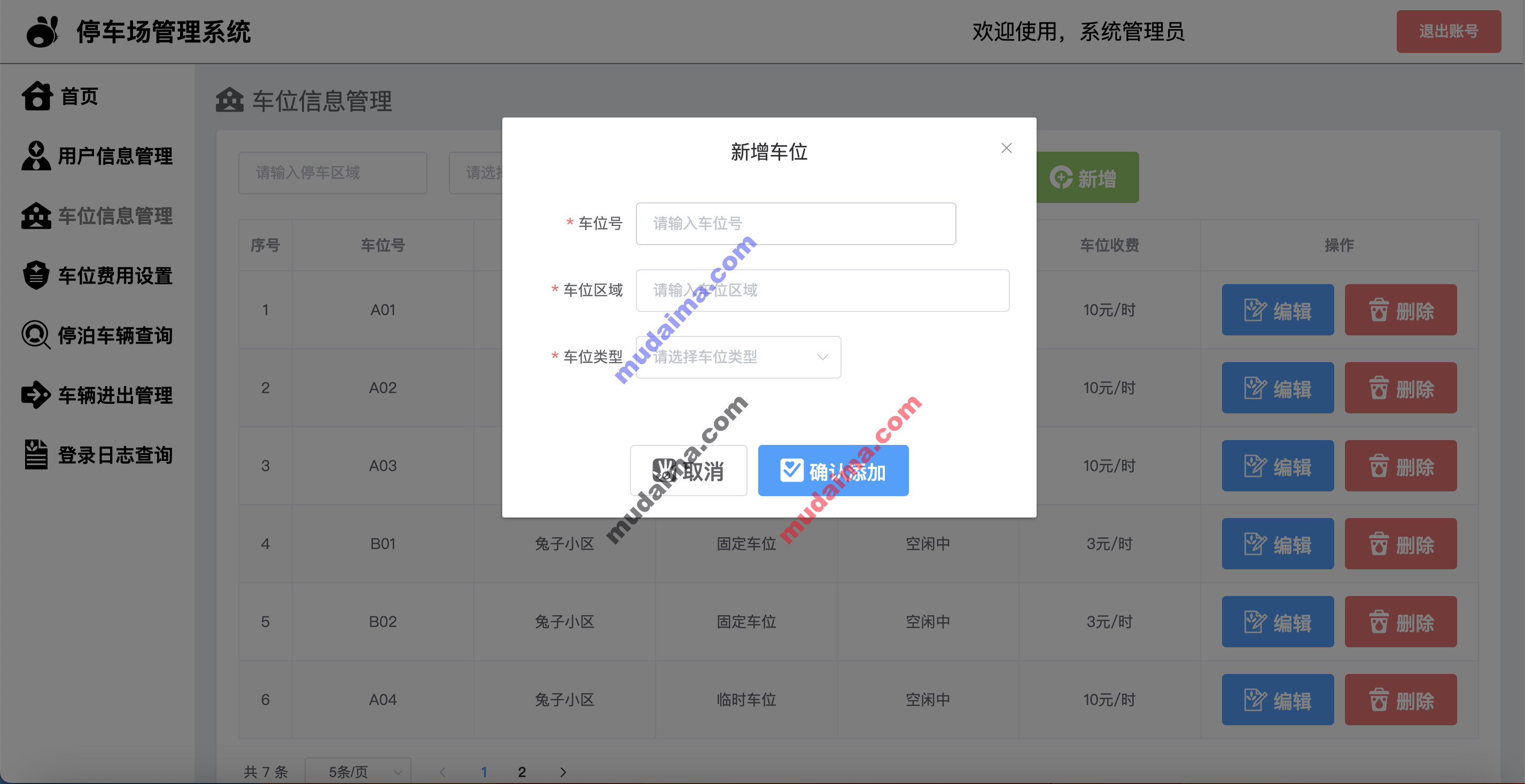Click the shield icon beside 车位费用设置
The image size is (1525, 784).
click(36, 275)
